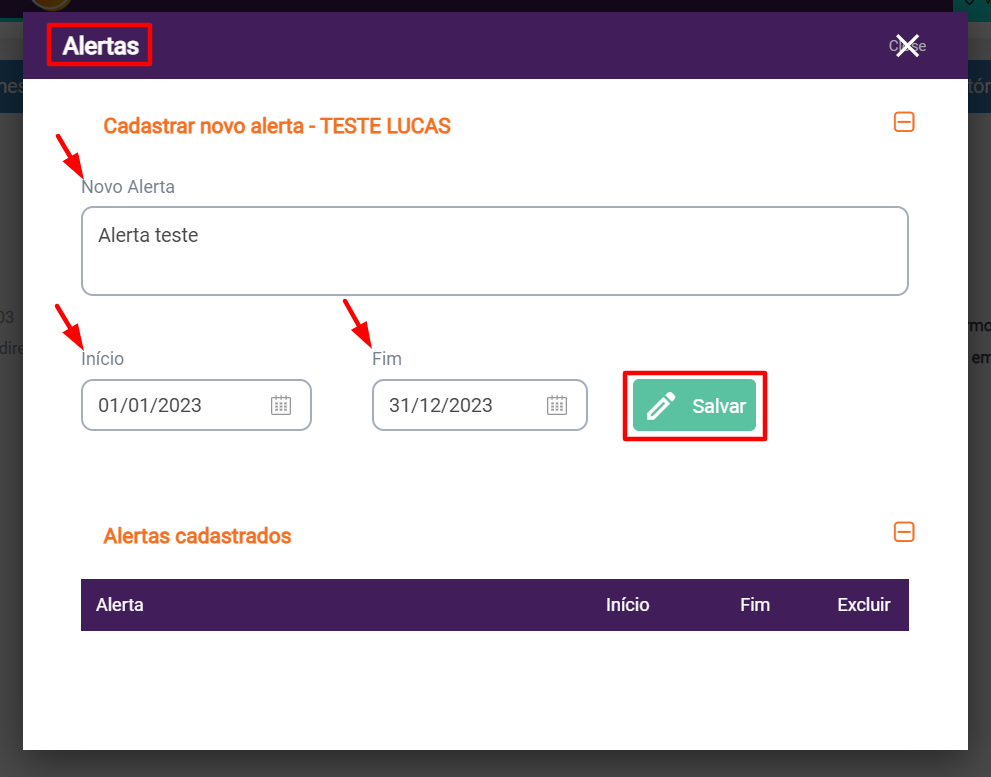Click the Alertas cadastrados heading
Viewport: 991px width, 777px height.
[197, 536]
